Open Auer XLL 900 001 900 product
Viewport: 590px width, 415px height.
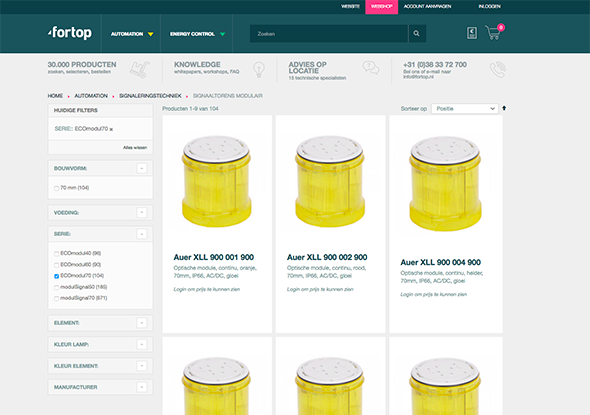[x=213, y=257]
